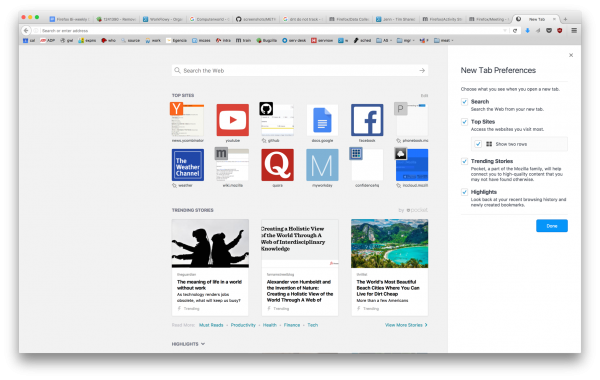Open the Weather Channel tile
600x380 pixels.
click(x=188, y=165)
